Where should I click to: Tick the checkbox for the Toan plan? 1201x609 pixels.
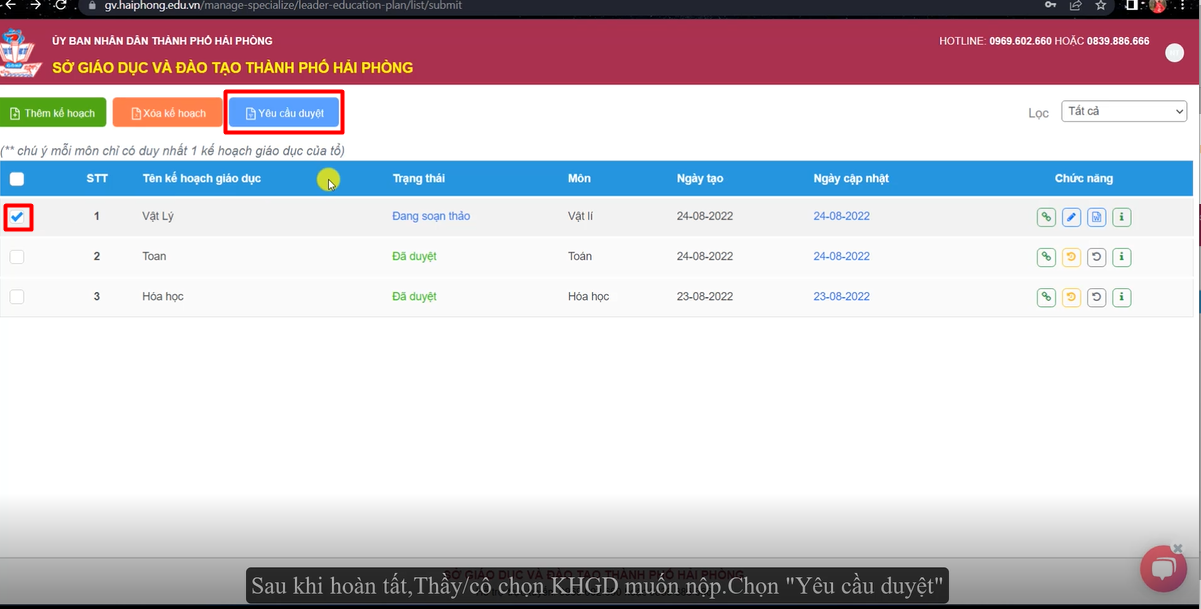click(x=17, y=257)
